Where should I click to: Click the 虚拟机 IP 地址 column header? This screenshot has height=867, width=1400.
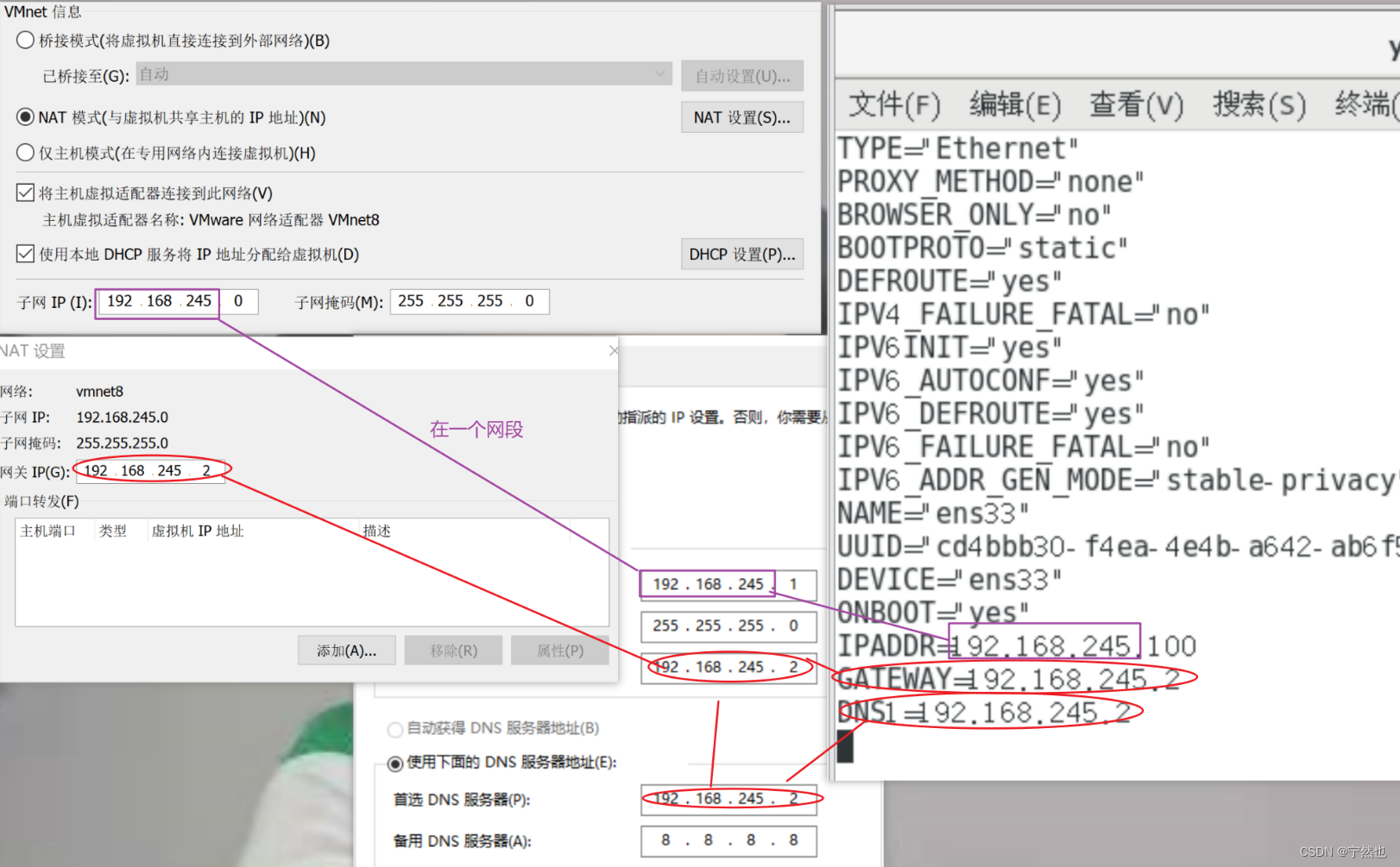[198, 531]
